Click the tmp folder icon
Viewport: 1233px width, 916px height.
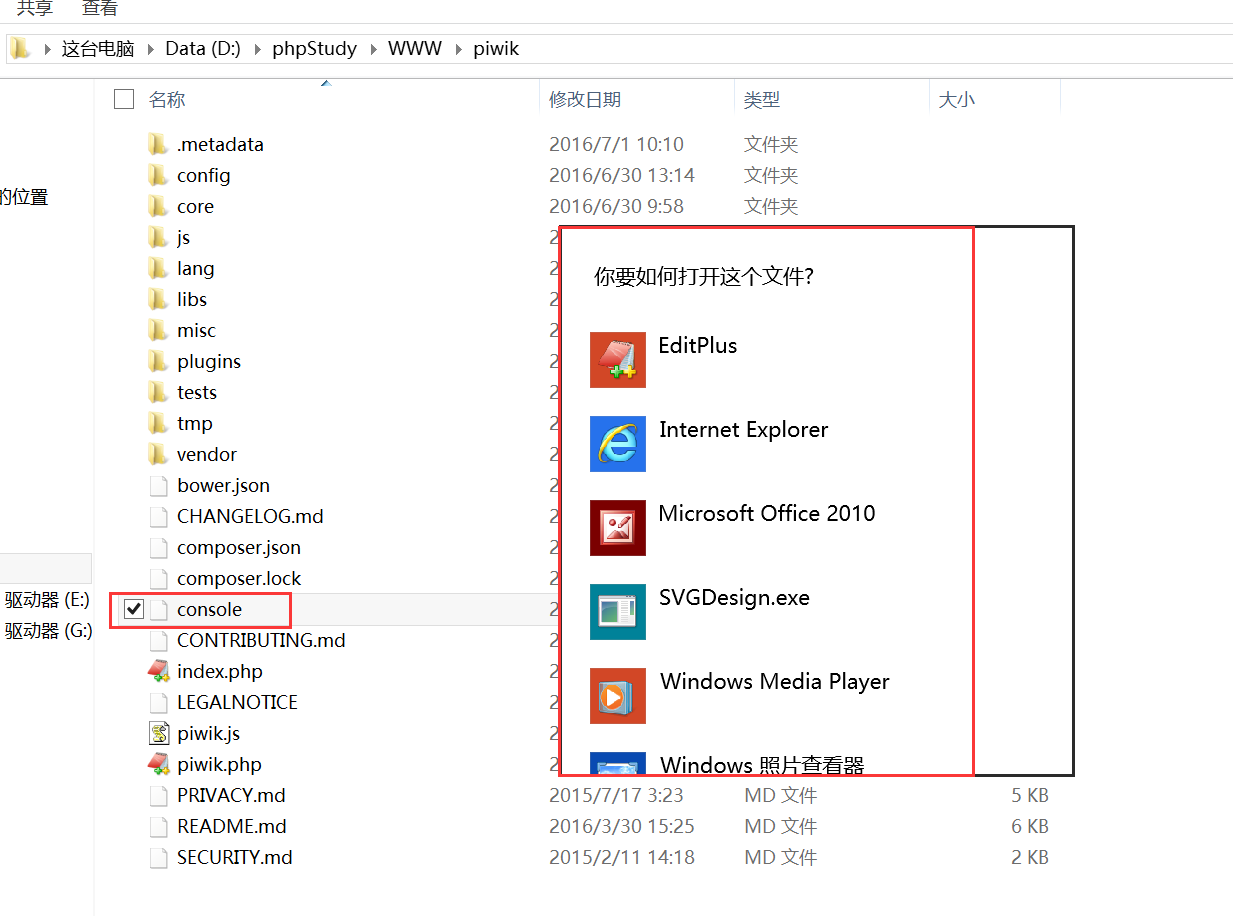tap(157, 423)
